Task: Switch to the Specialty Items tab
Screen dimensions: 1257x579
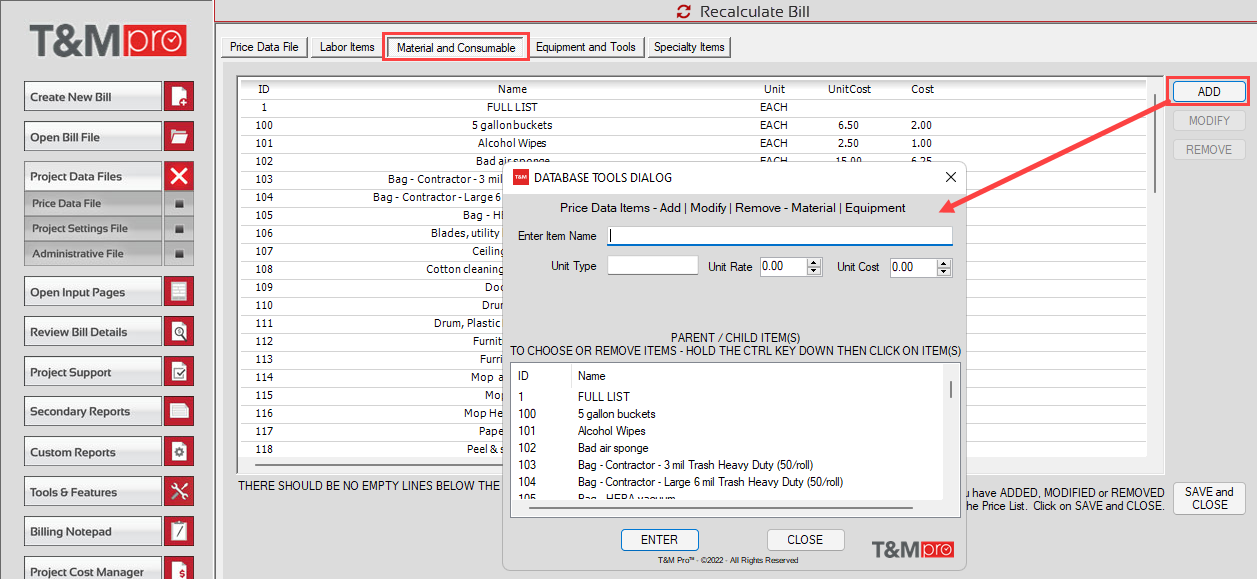Action: pos(689,47)
